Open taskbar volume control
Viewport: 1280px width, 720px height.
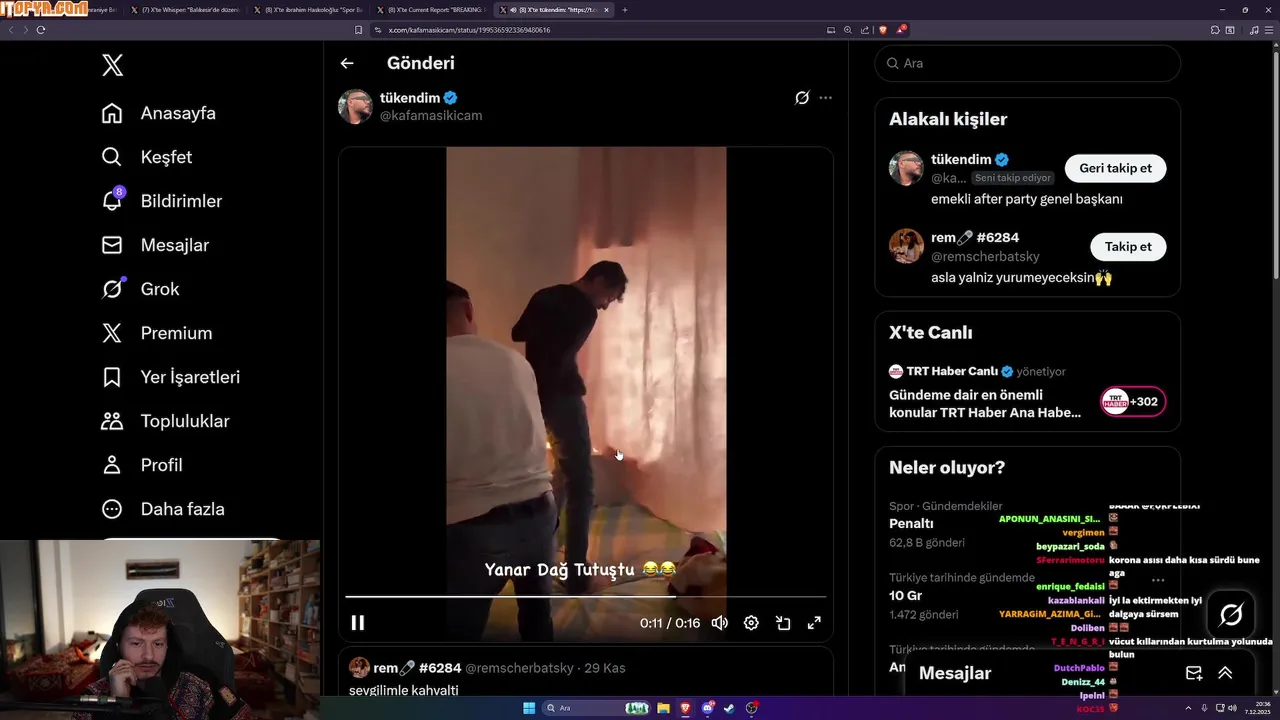1232,708
